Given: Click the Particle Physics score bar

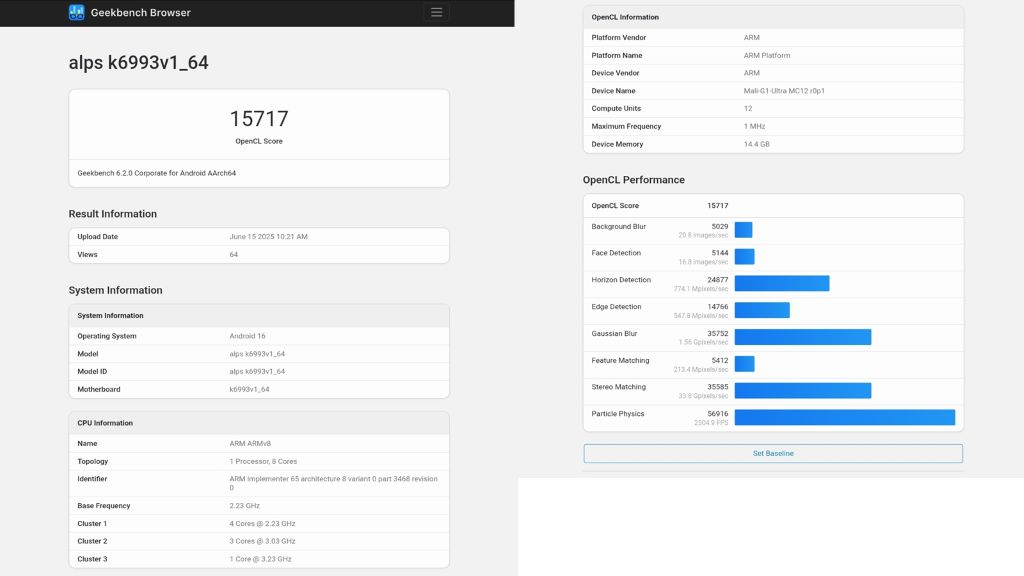Looking at the screenshot, I should point(844,417).
